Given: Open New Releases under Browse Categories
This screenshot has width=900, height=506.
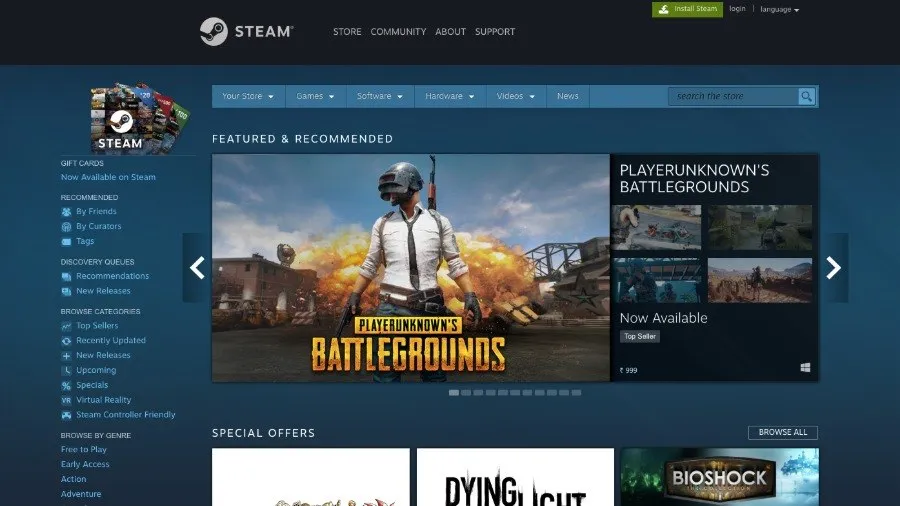Looking at the screenshot, I should tap(103, 356).
